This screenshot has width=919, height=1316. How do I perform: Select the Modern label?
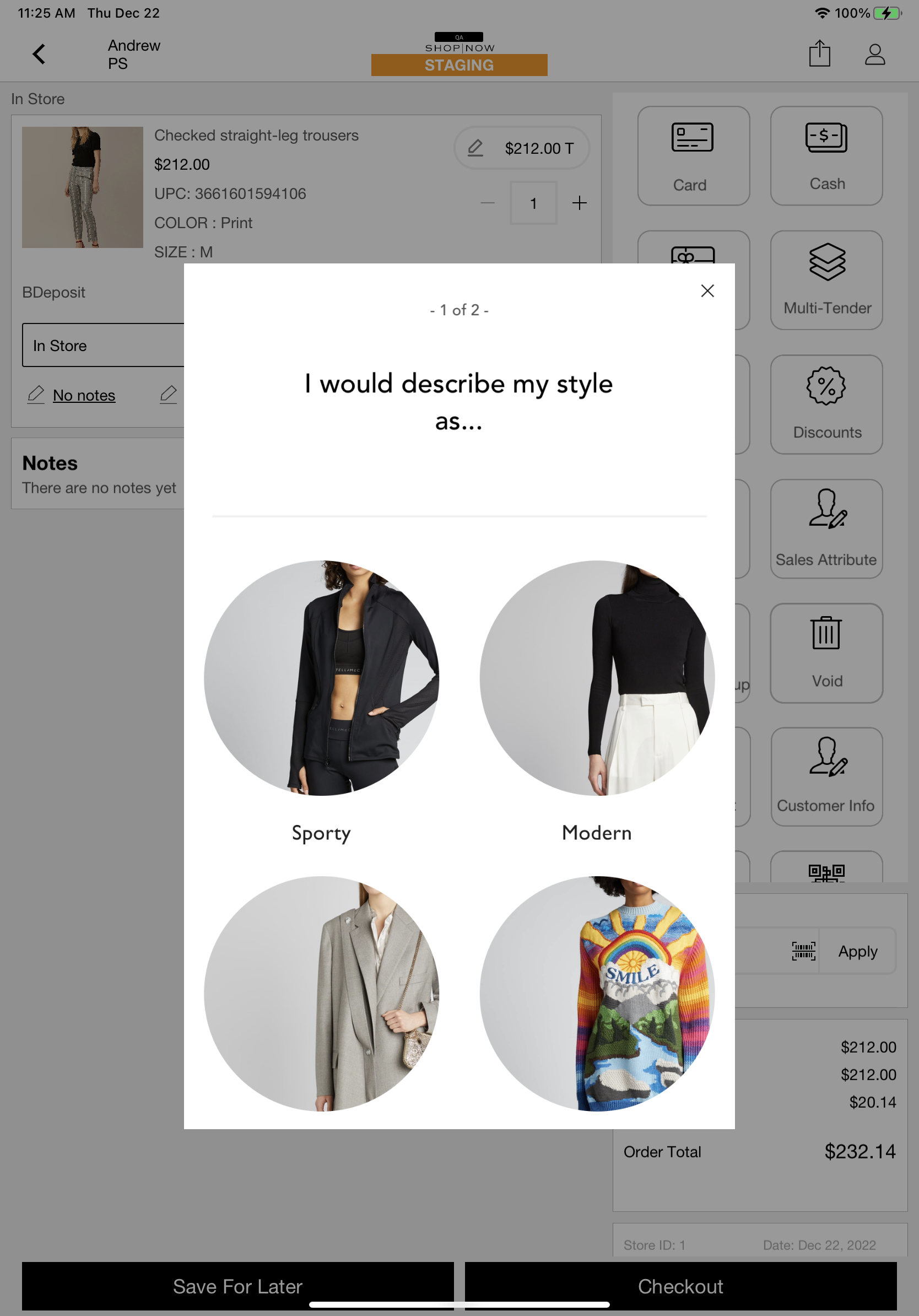click(597, 832)
